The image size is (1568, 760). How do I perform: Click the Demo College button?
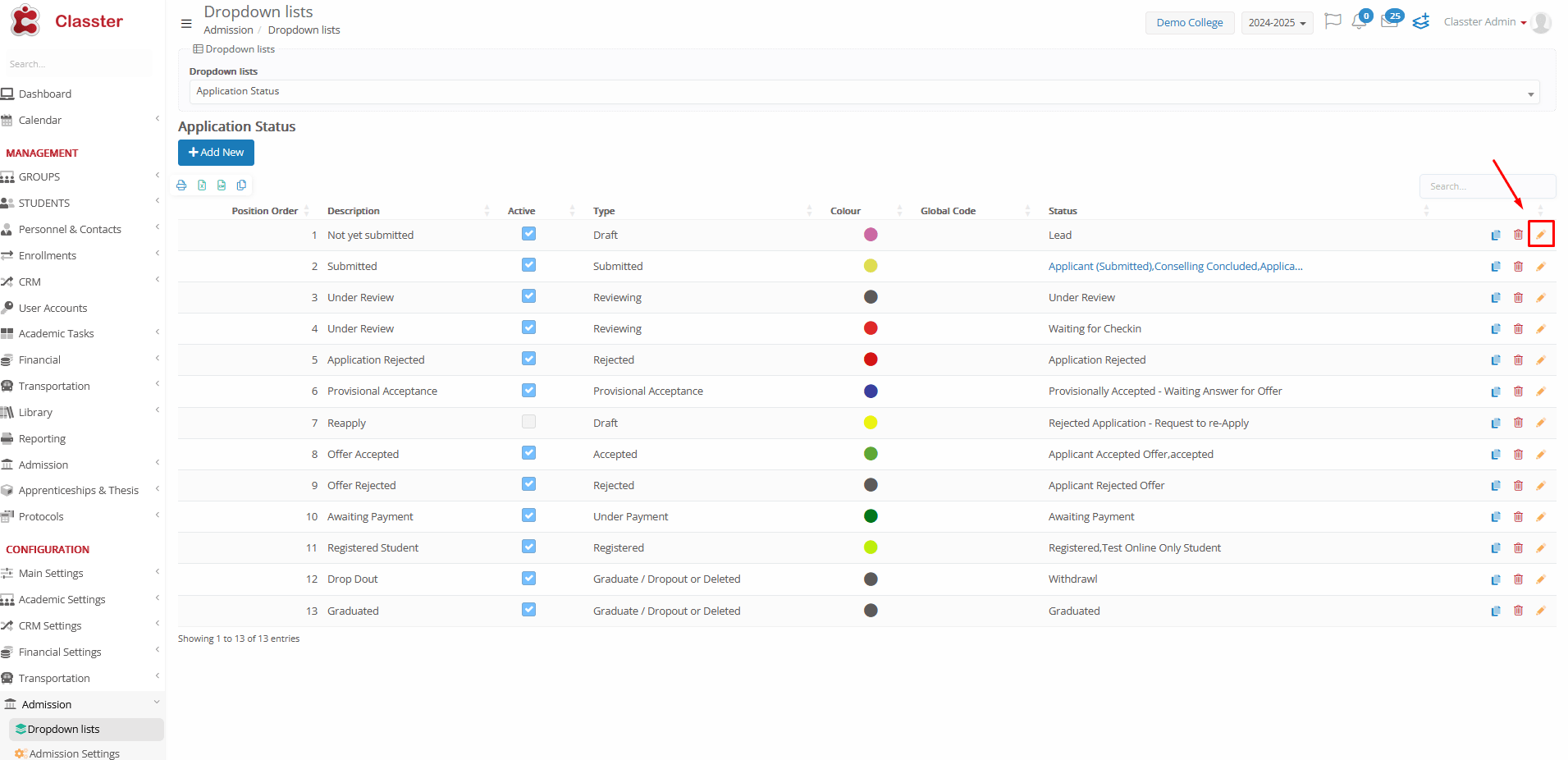tap(1189, 23)
